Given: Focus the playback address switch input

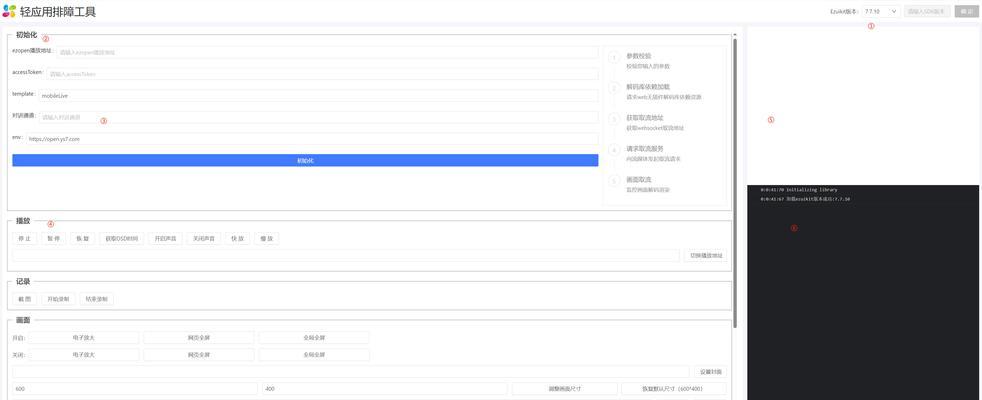Looking at the screenshot, I should coord(346,255).
